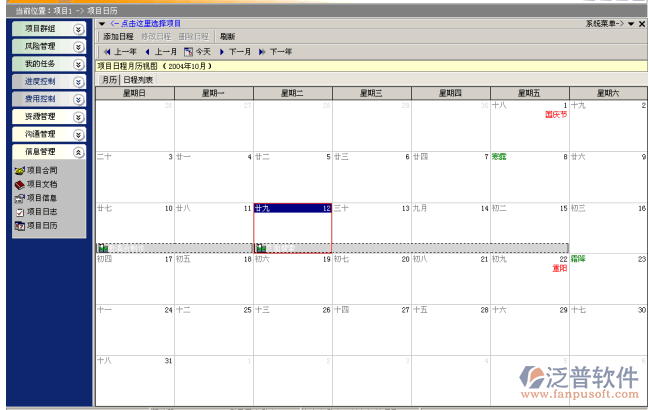Switch to the 日程列表 tab
This screenshot has height=410, width=649.
138,79
